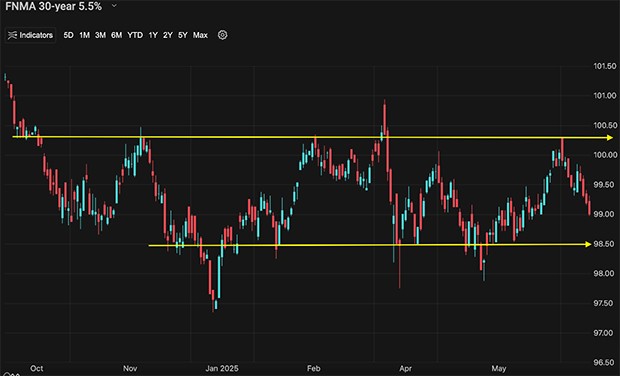Click the 100.50 price axis label
Image resolution: width=620 pixels, height=376 pixels.
[605, 125]
